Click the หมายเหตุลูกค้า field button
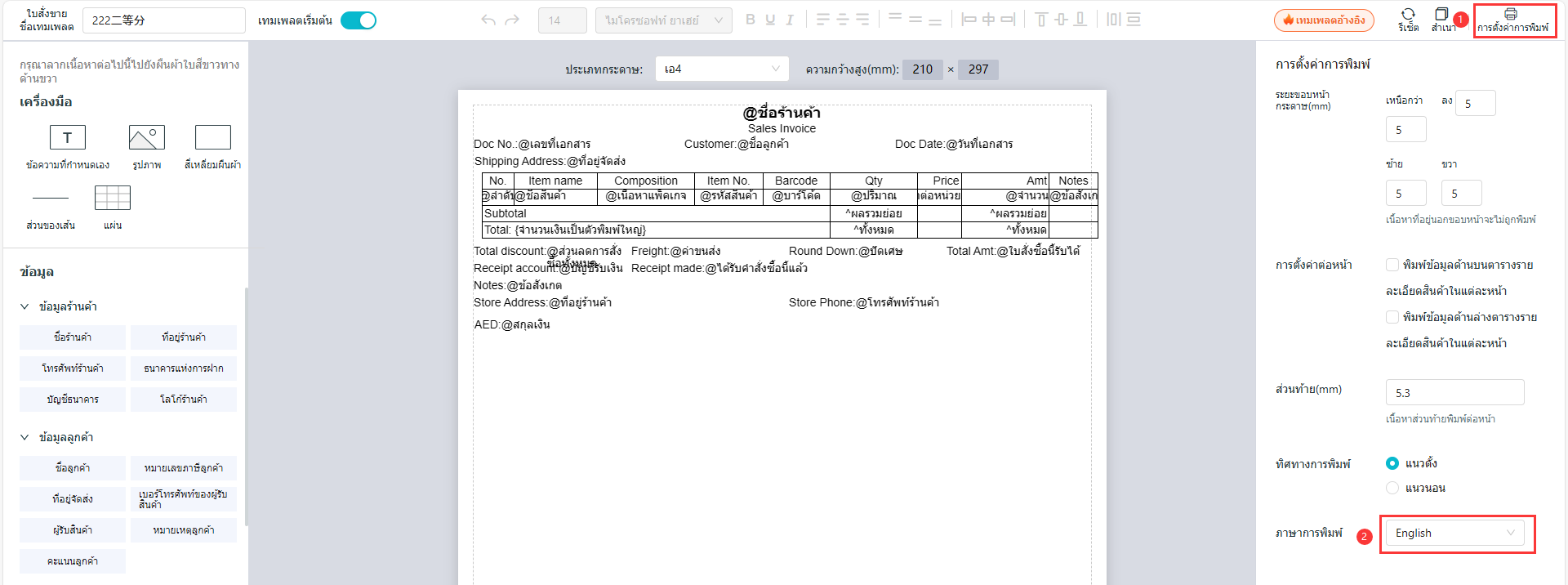 pyautogui.click(x=184, y=530)
